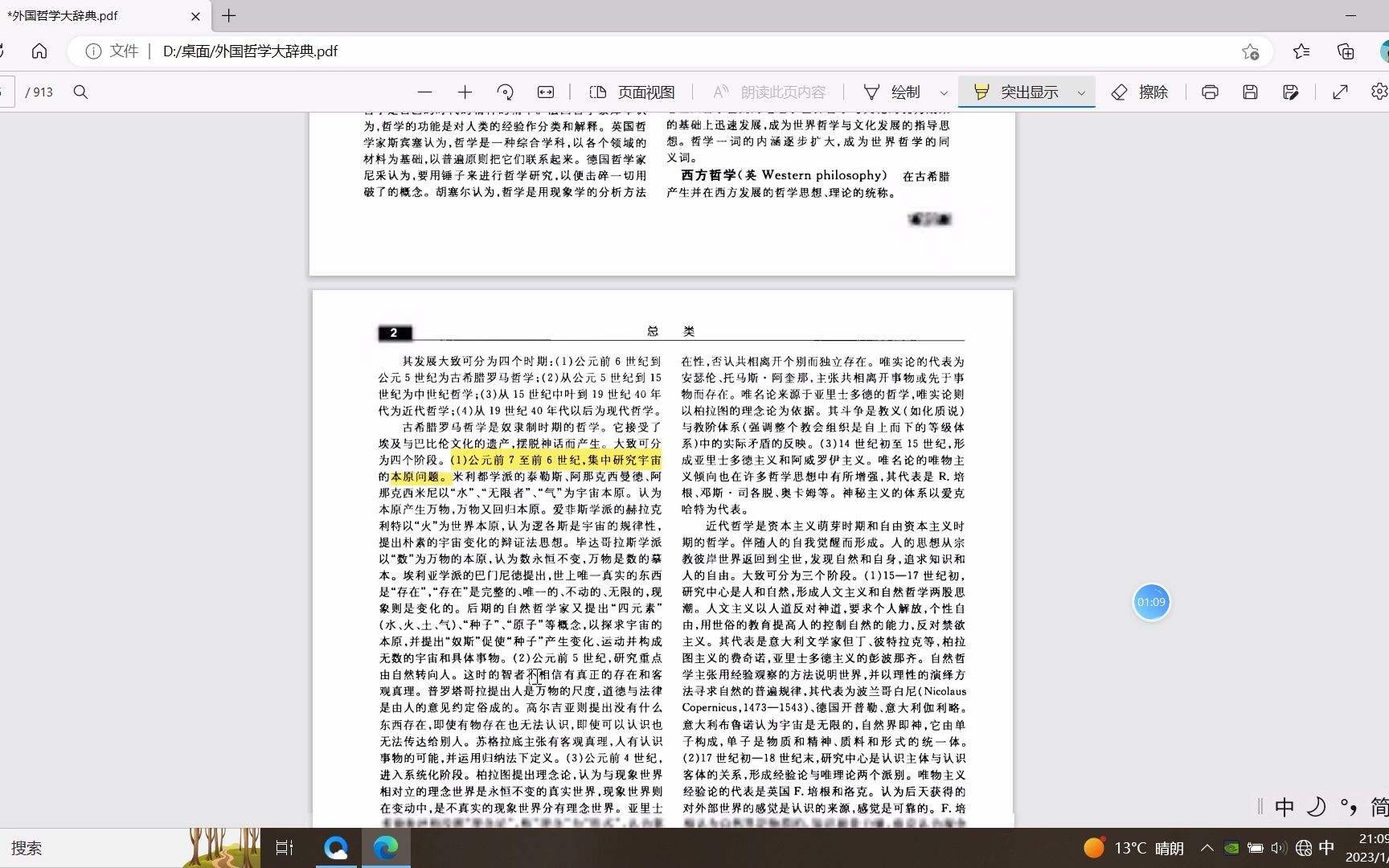Check battery status in system tray
1389x868 pixels.
coord(1255,848)
